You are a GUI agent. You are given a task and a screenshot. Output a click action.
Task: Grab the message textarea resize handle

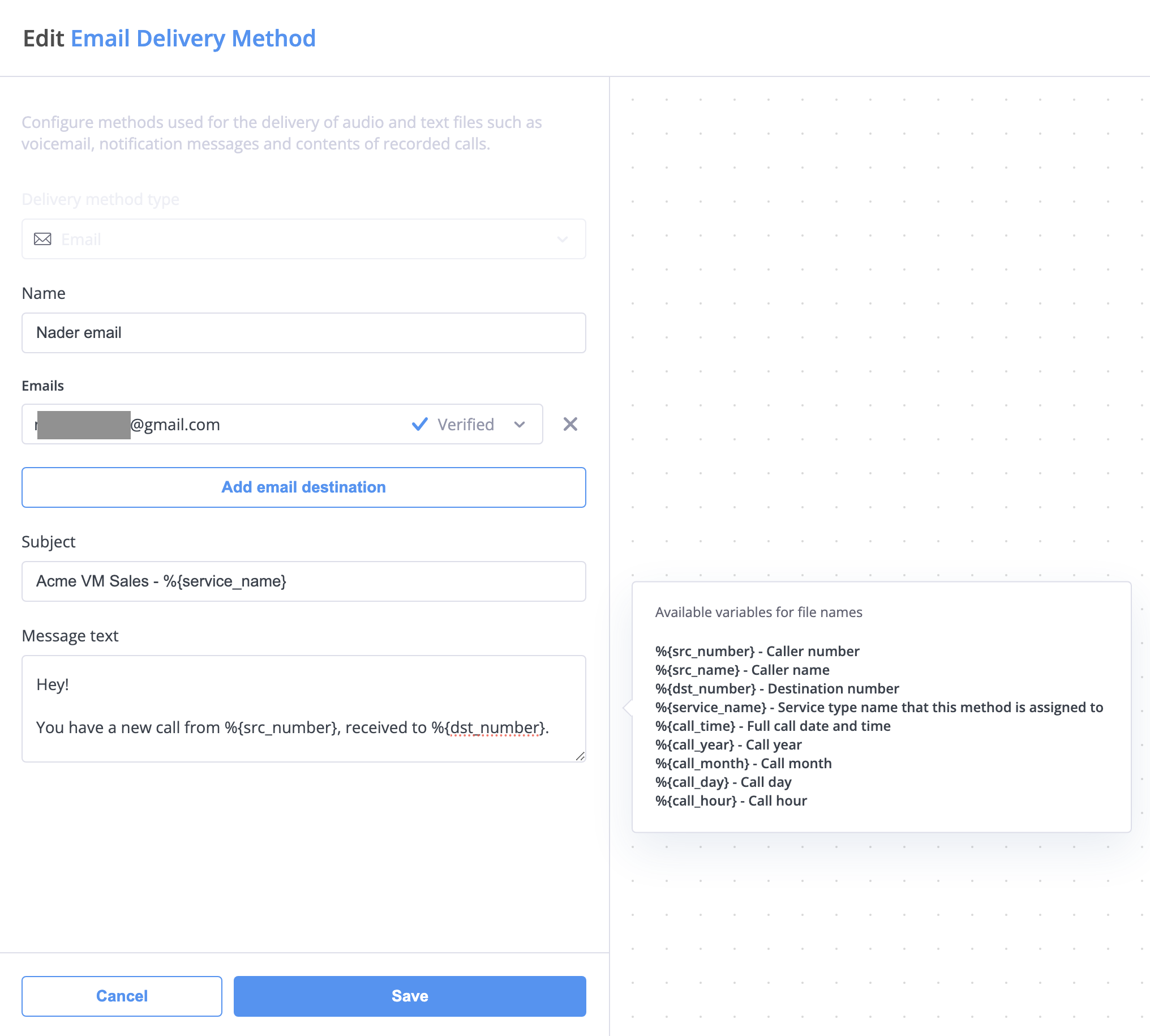pos(580,756)
